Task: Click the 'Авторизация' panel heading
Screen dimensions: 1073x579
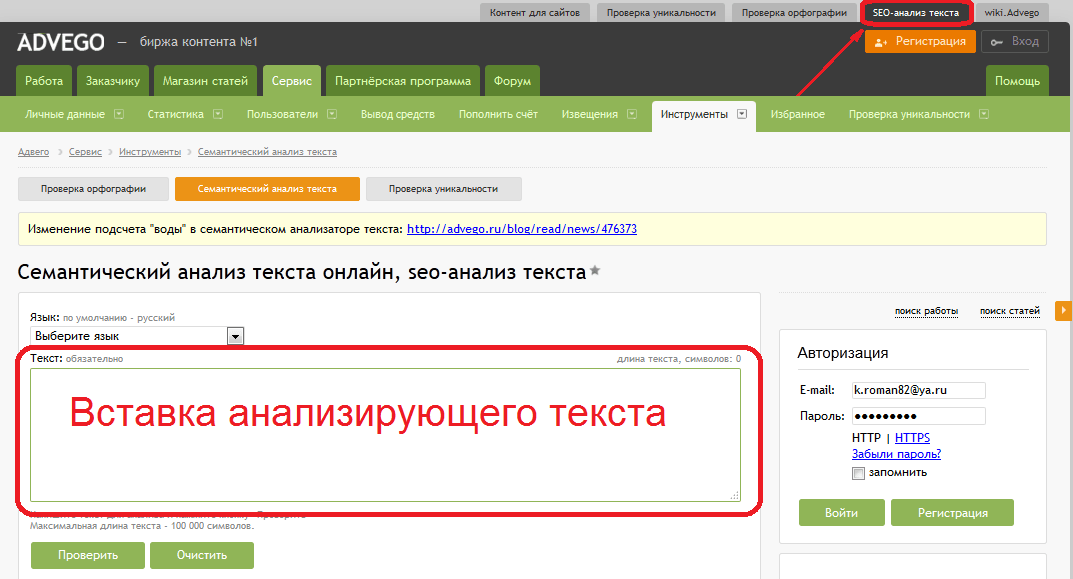Action: tap(842, 353)
